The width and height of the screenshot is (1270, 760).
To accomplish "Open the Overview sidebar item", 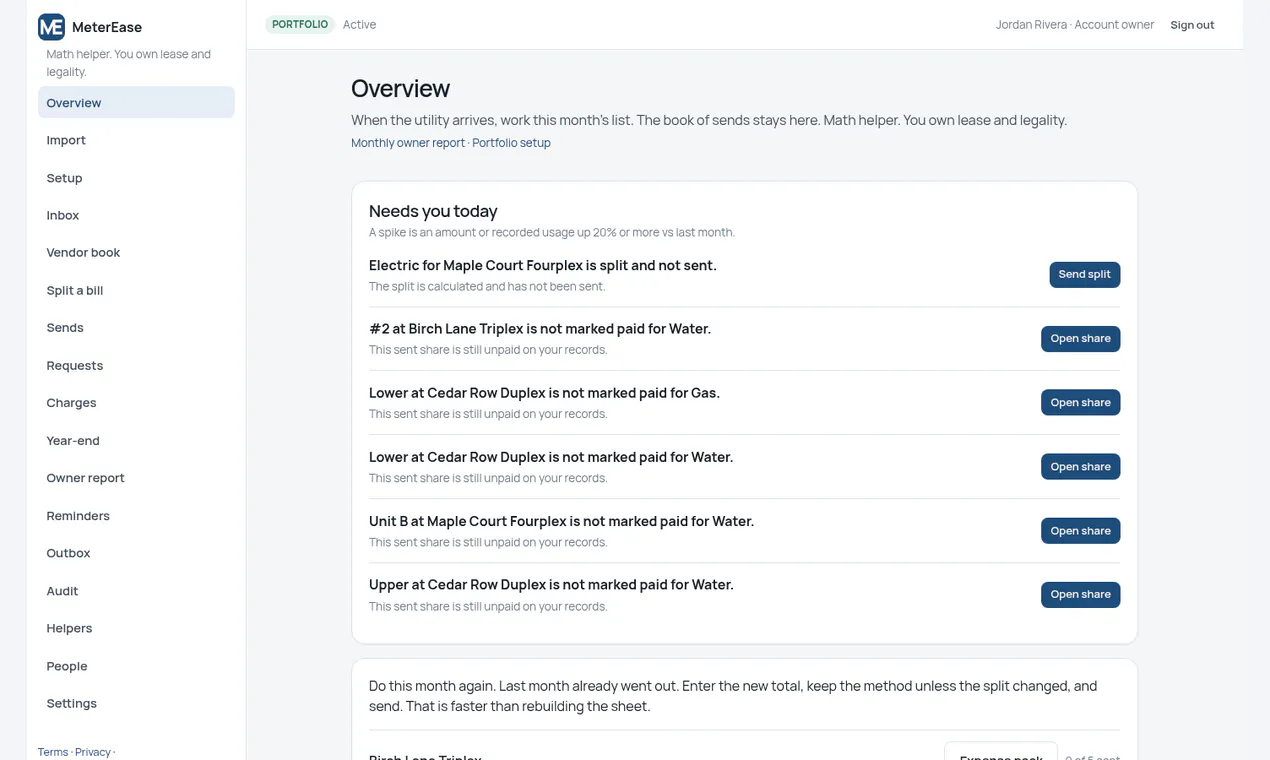I will coord(136,102).
